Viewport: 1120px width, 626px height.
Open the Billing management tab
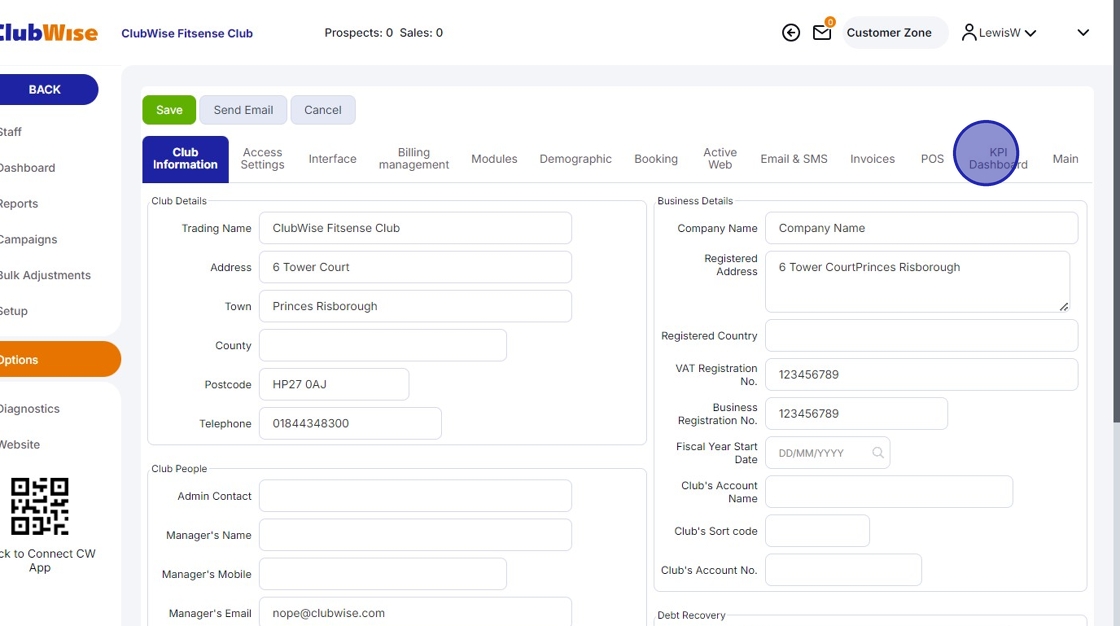414,159
